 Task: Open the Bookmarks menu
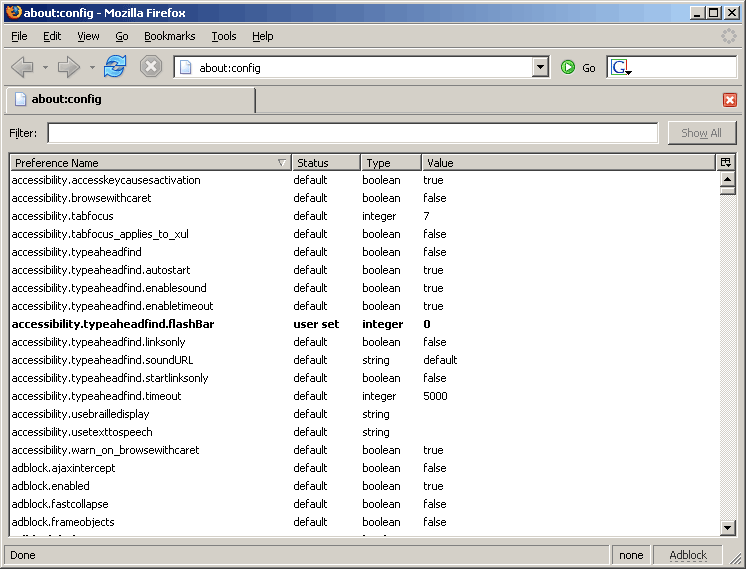(x=169, y=36)
